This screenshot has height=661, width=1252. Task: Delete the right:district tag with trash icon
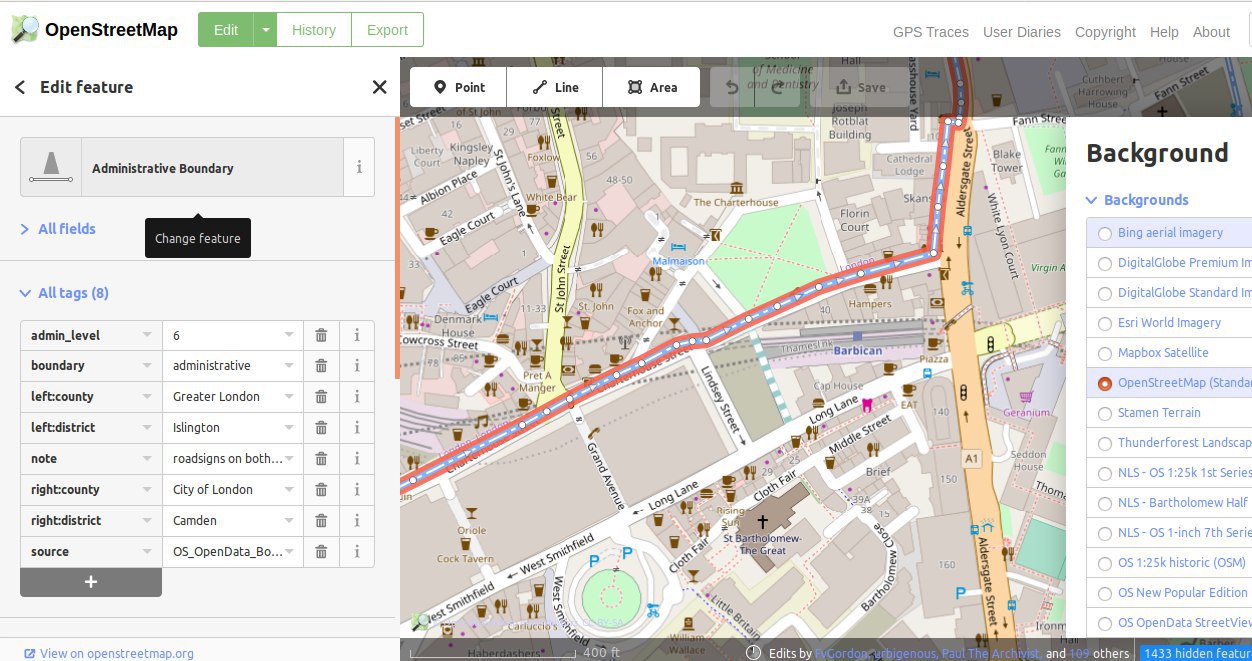pyautogui.click(x=321, y=521)
